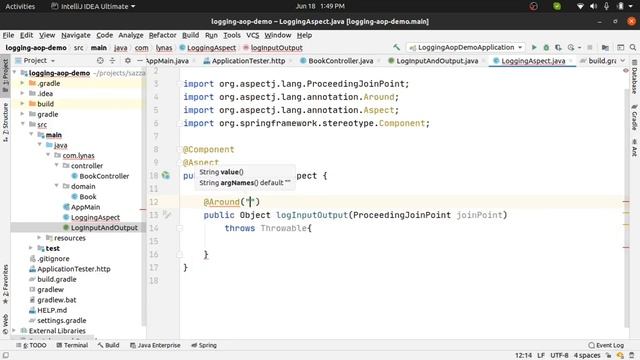Select settings.gradle in project tree
Viewport: 640px width, 360px height.
pyautogui.click(x=61, y=320)
